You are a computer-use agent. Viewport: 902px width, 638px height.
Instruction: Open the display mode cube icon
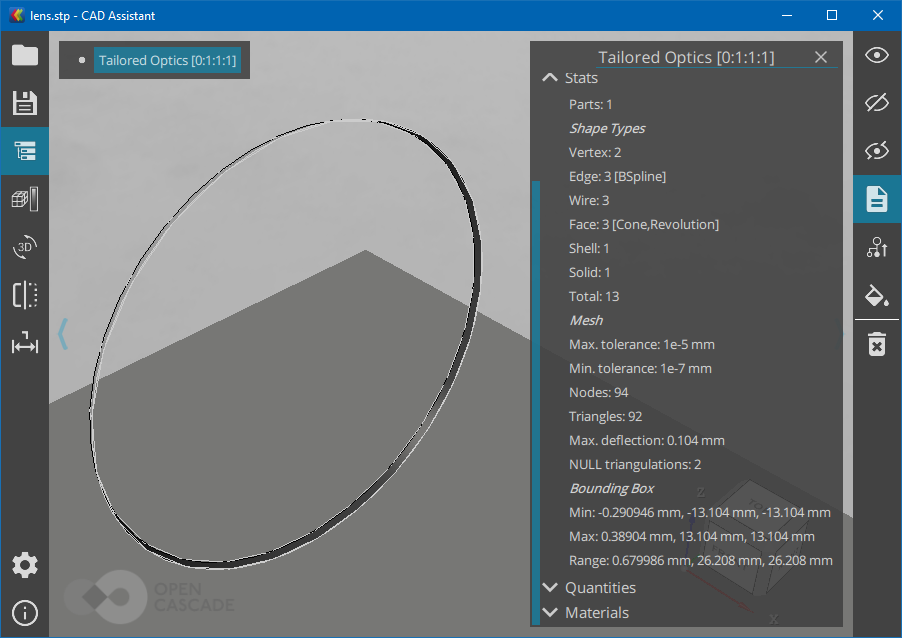pos(24,199)
